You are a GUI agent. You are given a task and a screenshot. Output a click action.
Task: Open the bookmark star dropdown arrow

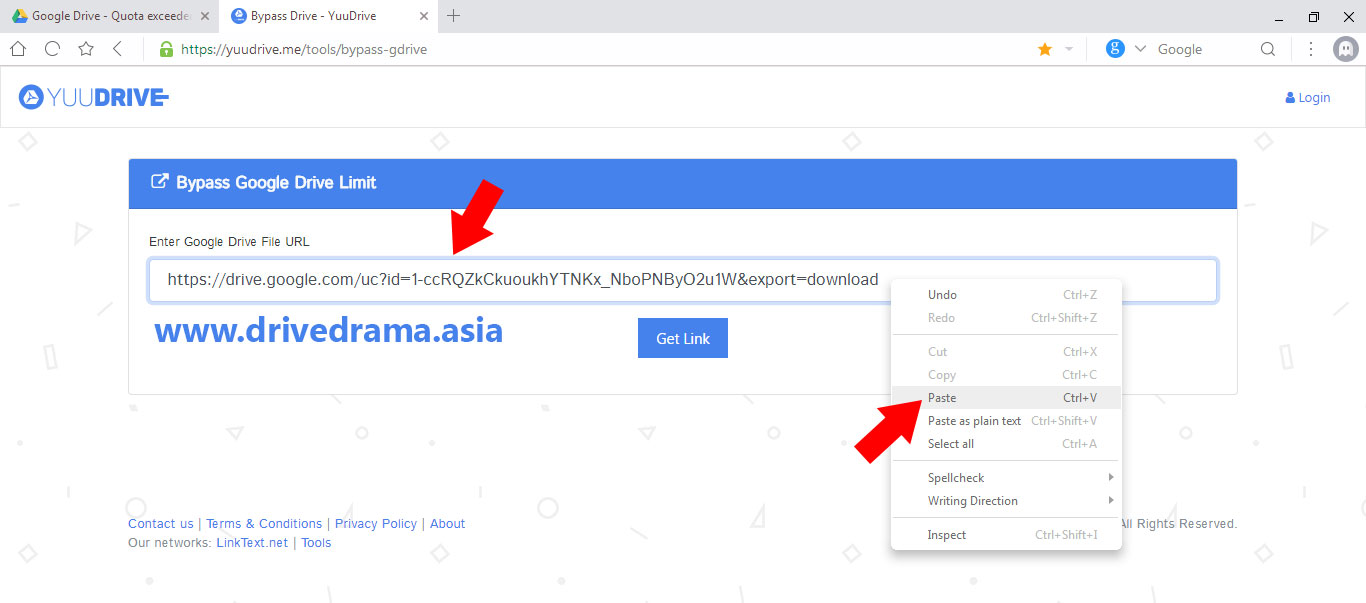coord(1068,49)
